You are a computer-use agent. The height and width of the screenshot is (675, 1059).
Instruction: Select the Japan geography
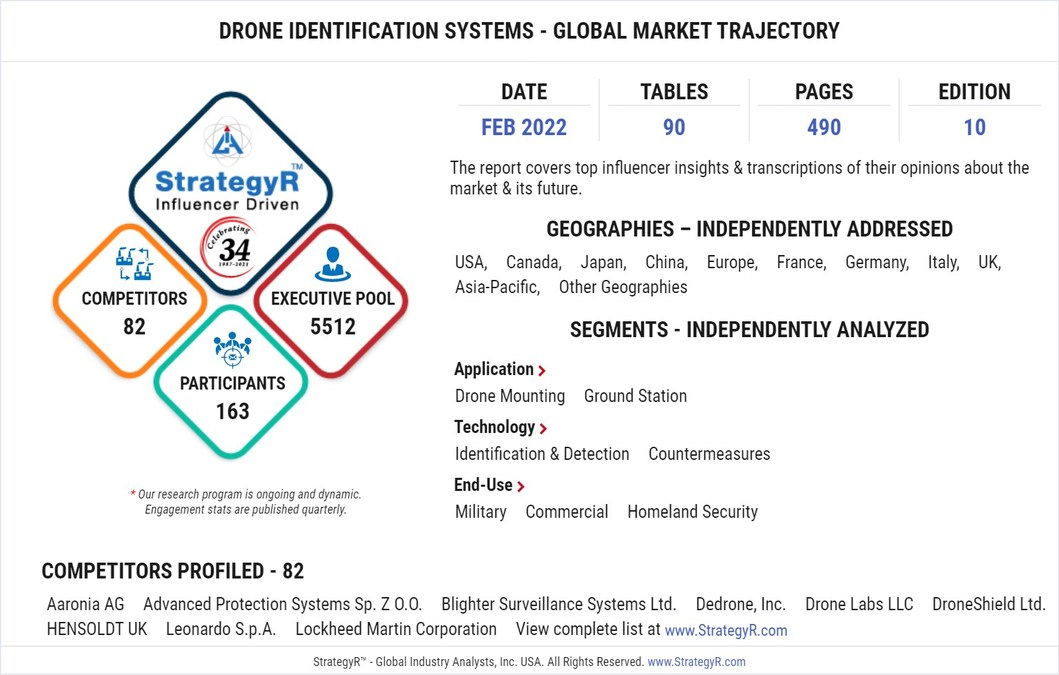tap(603, 262)
